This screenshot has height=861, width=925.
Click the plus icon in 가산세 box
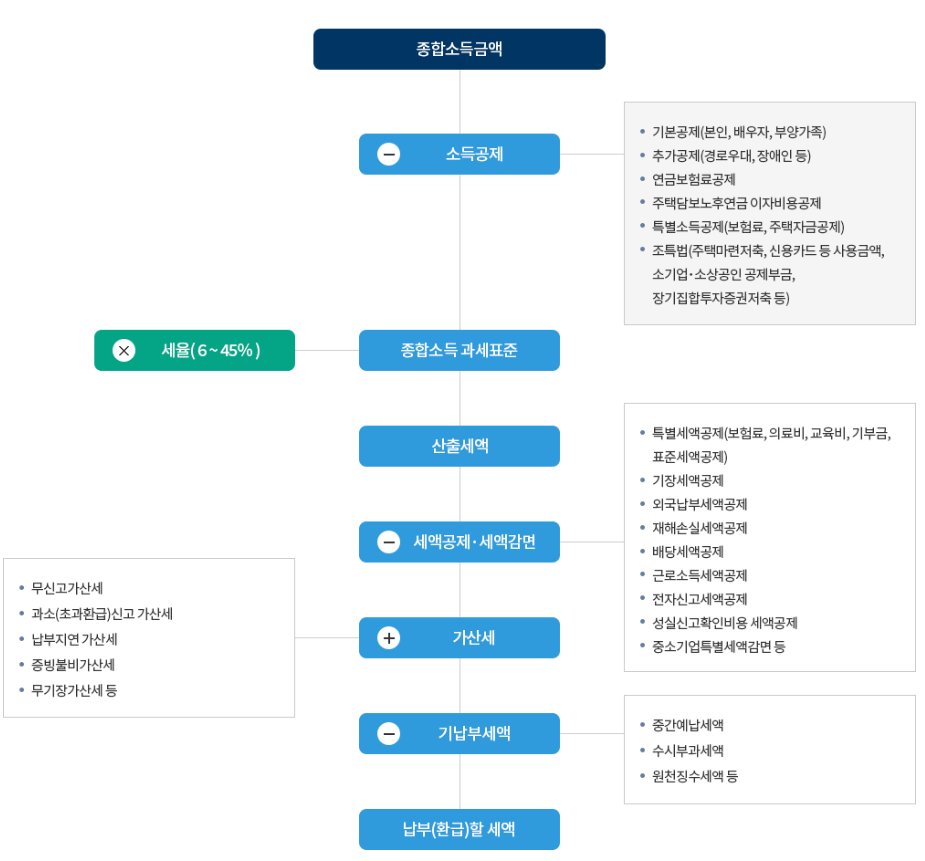pos(389,637)
